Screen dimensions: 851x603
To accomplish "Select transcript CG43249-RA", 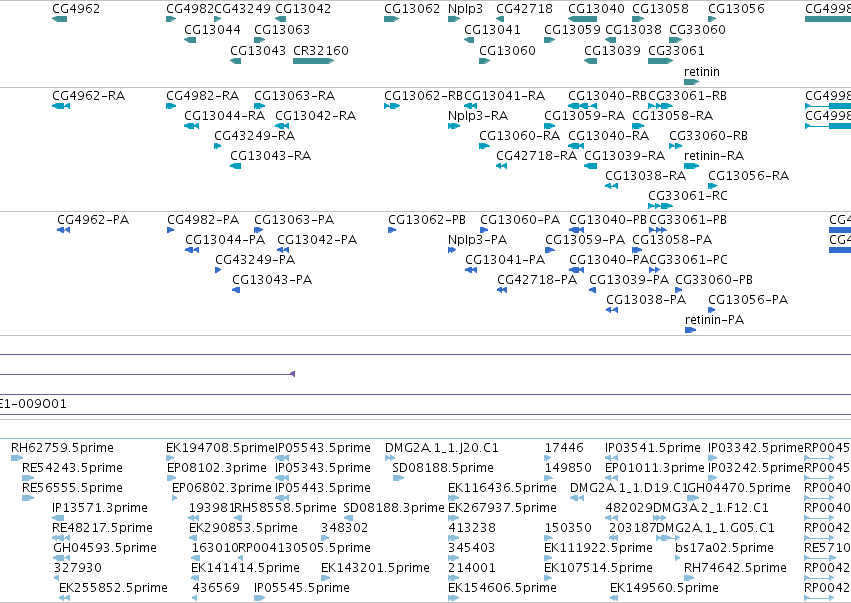I will tap(255, 136).
